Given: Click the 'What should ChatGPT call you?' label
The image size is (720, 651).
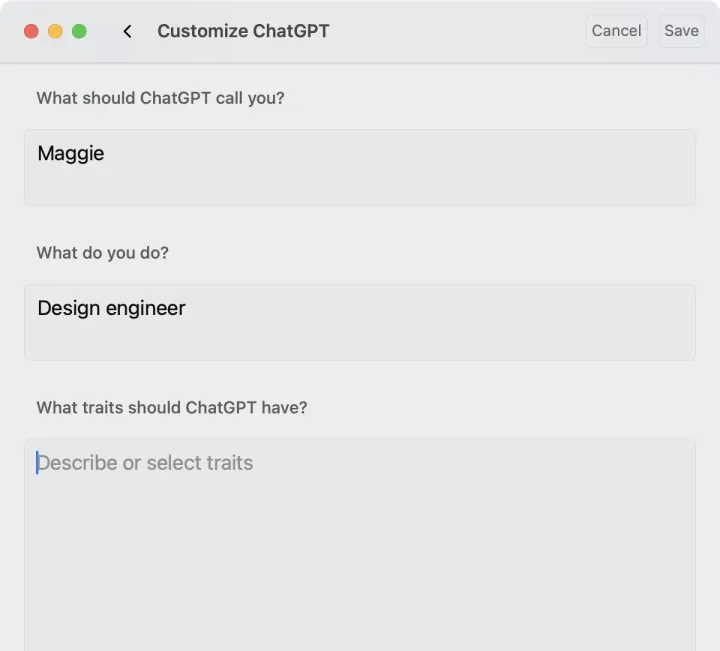Looking at the screenshot, I should (161, 98).
